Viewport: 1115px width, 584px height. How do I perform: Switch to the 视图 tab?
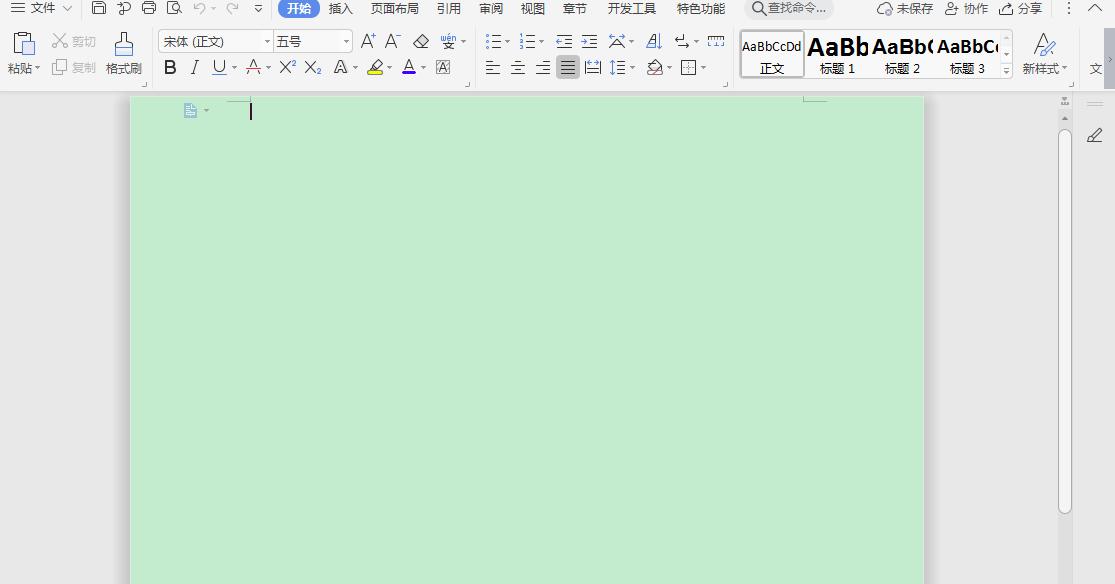pos(533,9)
